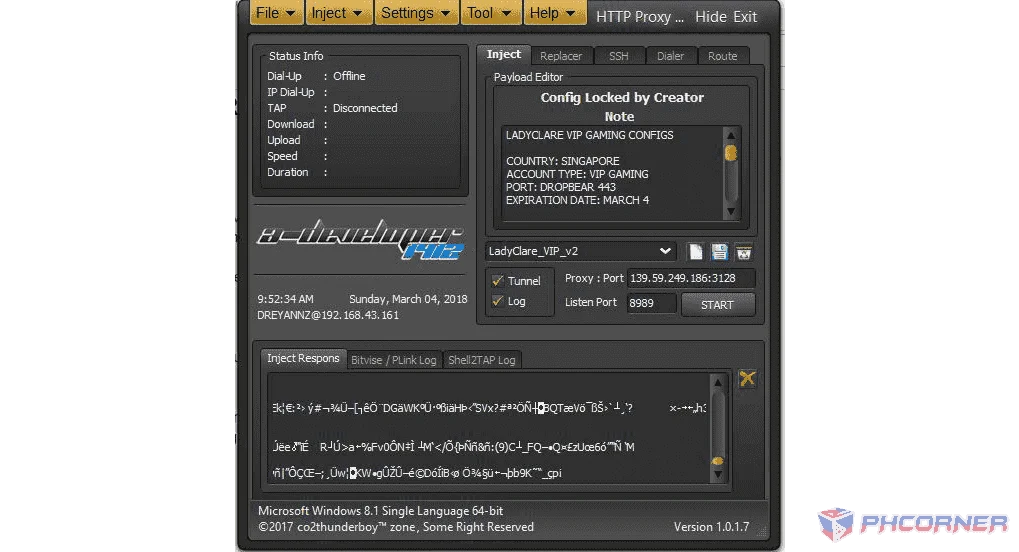Click the 'PORT: DROPBEAR 443' note line
Viewport: 1019px width, 552px height.
click(x=561, y=187)
